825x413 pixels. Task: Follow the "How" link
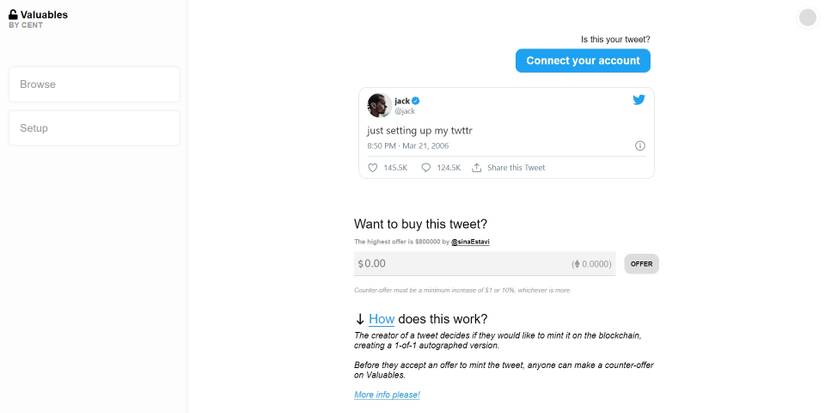pos(381,319)
